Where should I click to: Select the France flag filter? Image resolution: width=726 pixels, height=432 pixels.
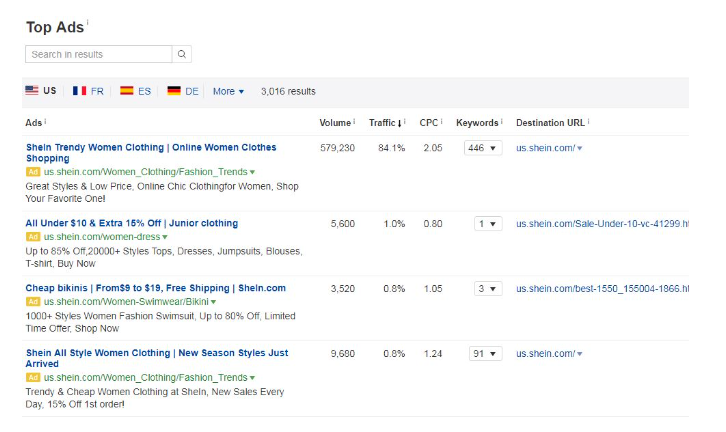coord(88,91)
